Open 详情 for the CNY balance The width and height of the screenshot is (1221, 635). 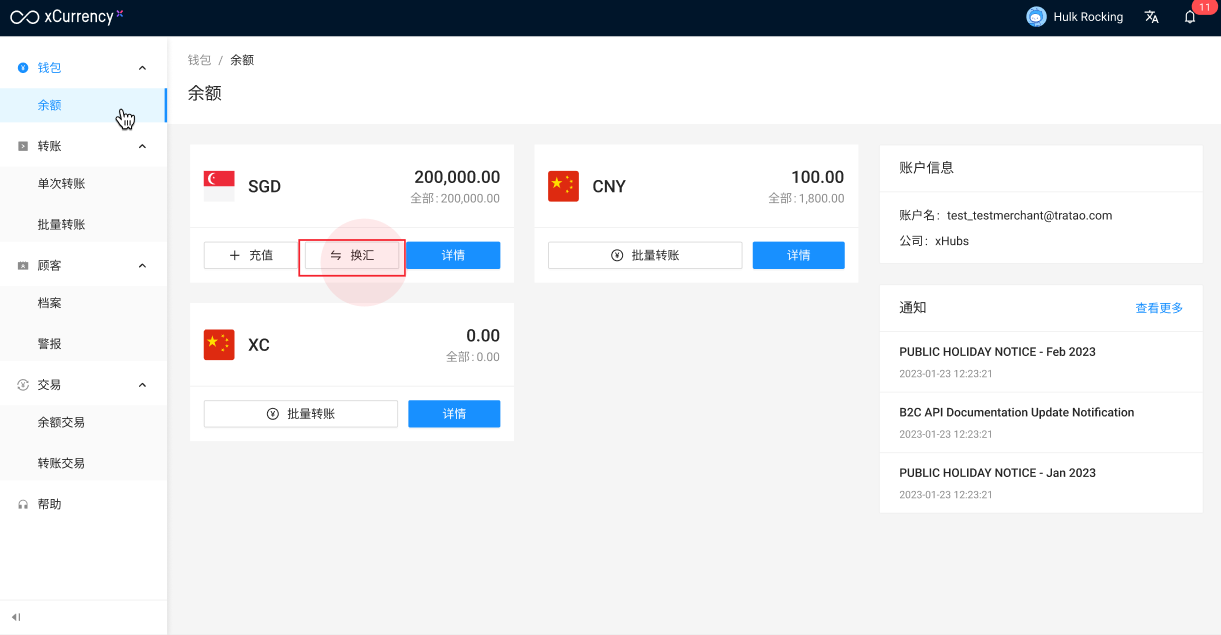pos(799,255)
